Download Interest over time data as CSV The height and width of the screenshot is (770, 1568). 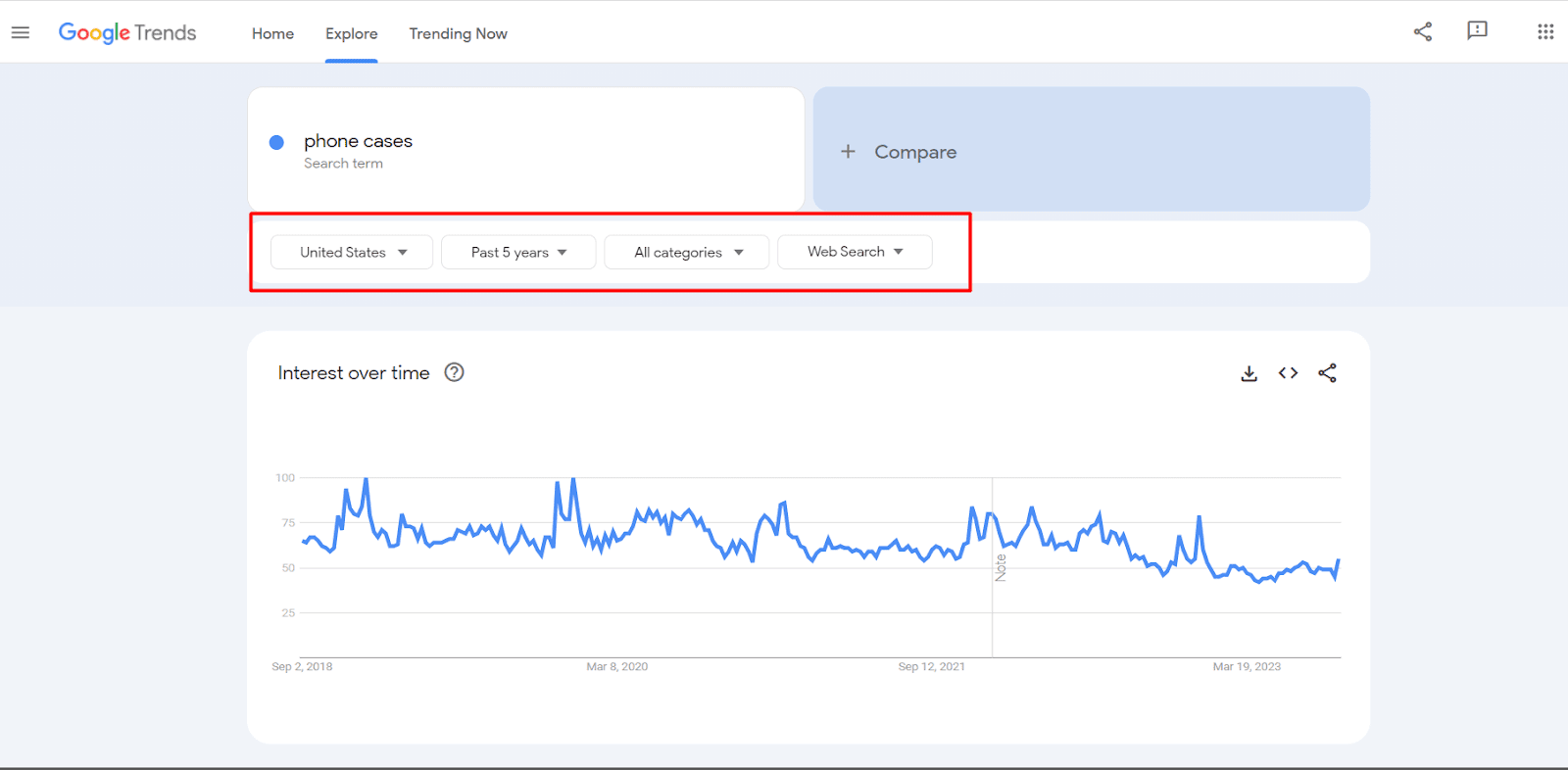(1249, 373)
